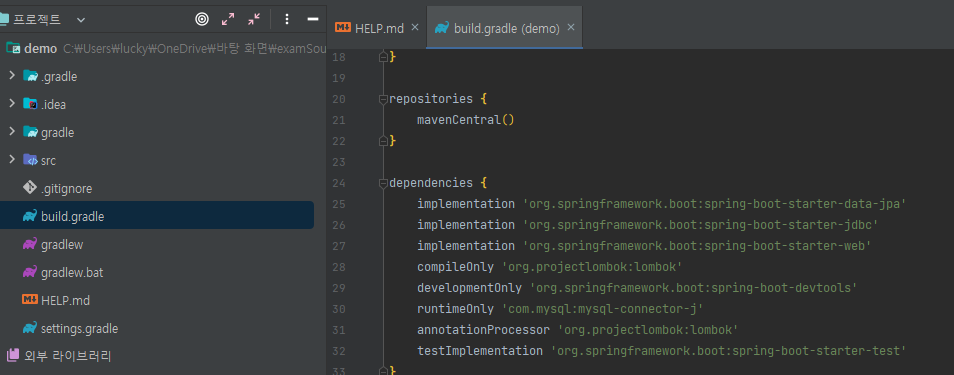This screenshot has width=954, height=375.
Task: Click the mysql-connector-j dependency string
Action: [x=602, y=309]
